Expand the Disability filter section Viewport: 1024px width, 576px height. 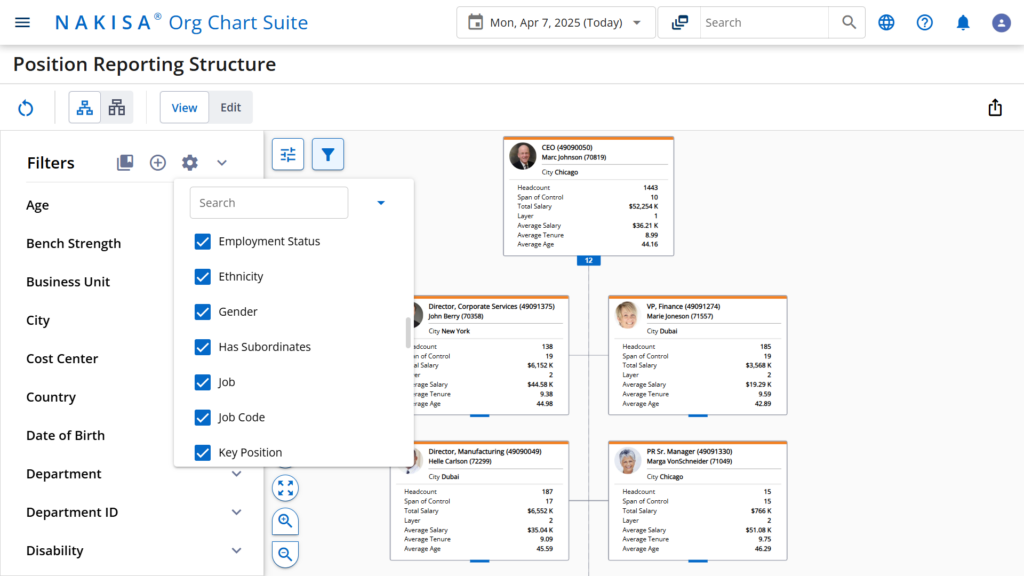tap(237, 551)
